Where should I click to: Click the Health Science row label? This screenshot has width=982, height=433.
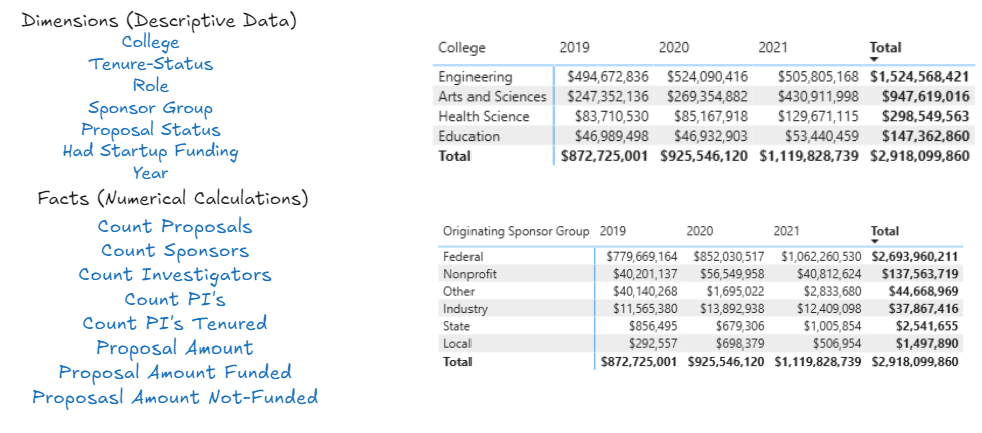click(x=483, y=117)
